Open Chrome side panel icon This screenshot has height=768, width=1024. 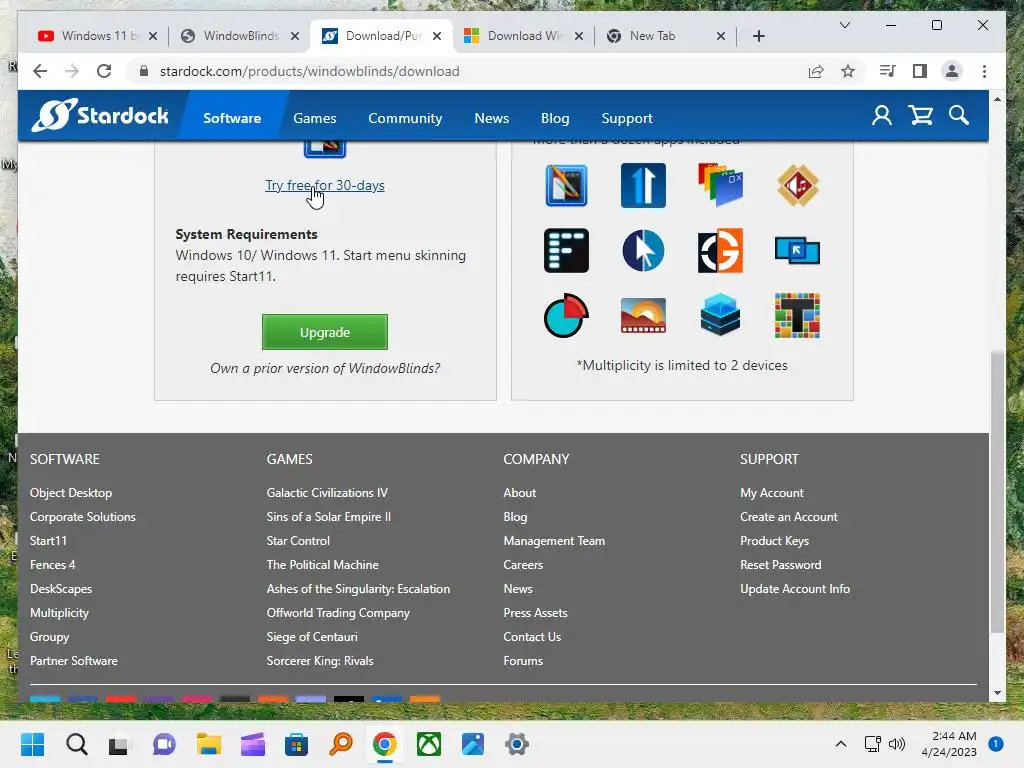click(x=920, y=71)
